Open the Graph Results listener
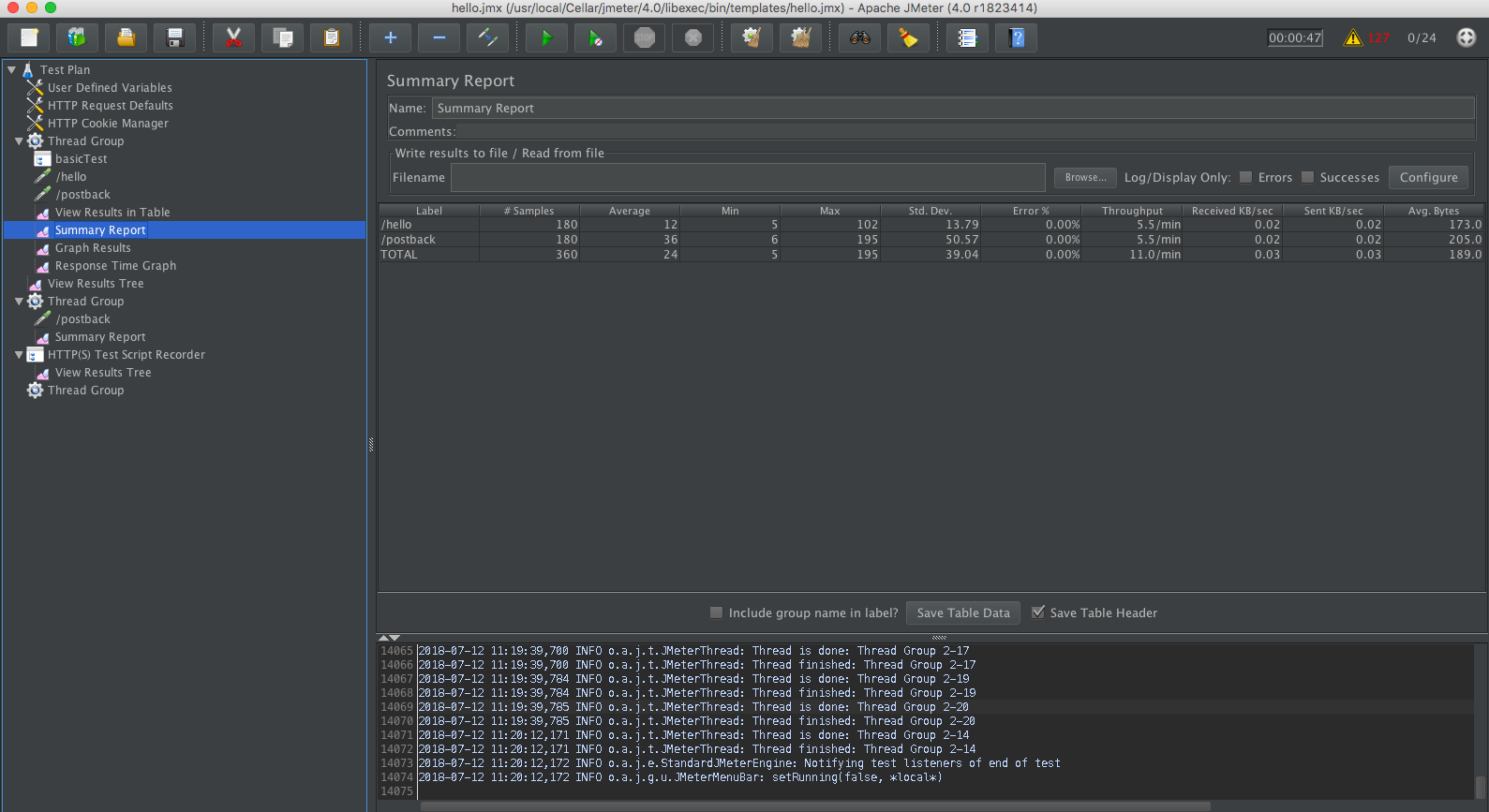The height and width of the screenshot is (812, 1489). [93, 247]
